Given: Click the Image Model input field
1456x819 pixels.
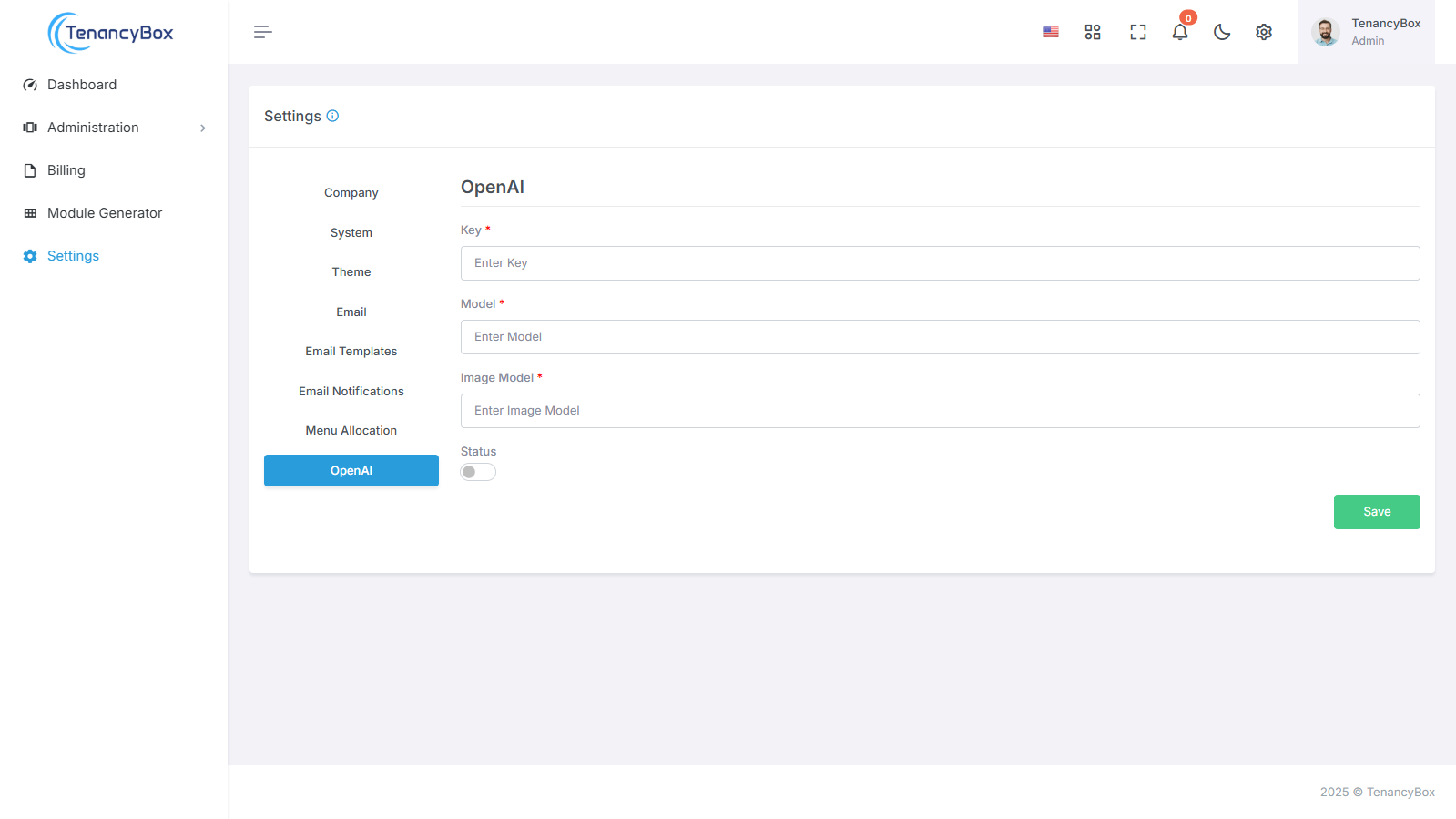Looking at the screenshot, I should point(940,411).
